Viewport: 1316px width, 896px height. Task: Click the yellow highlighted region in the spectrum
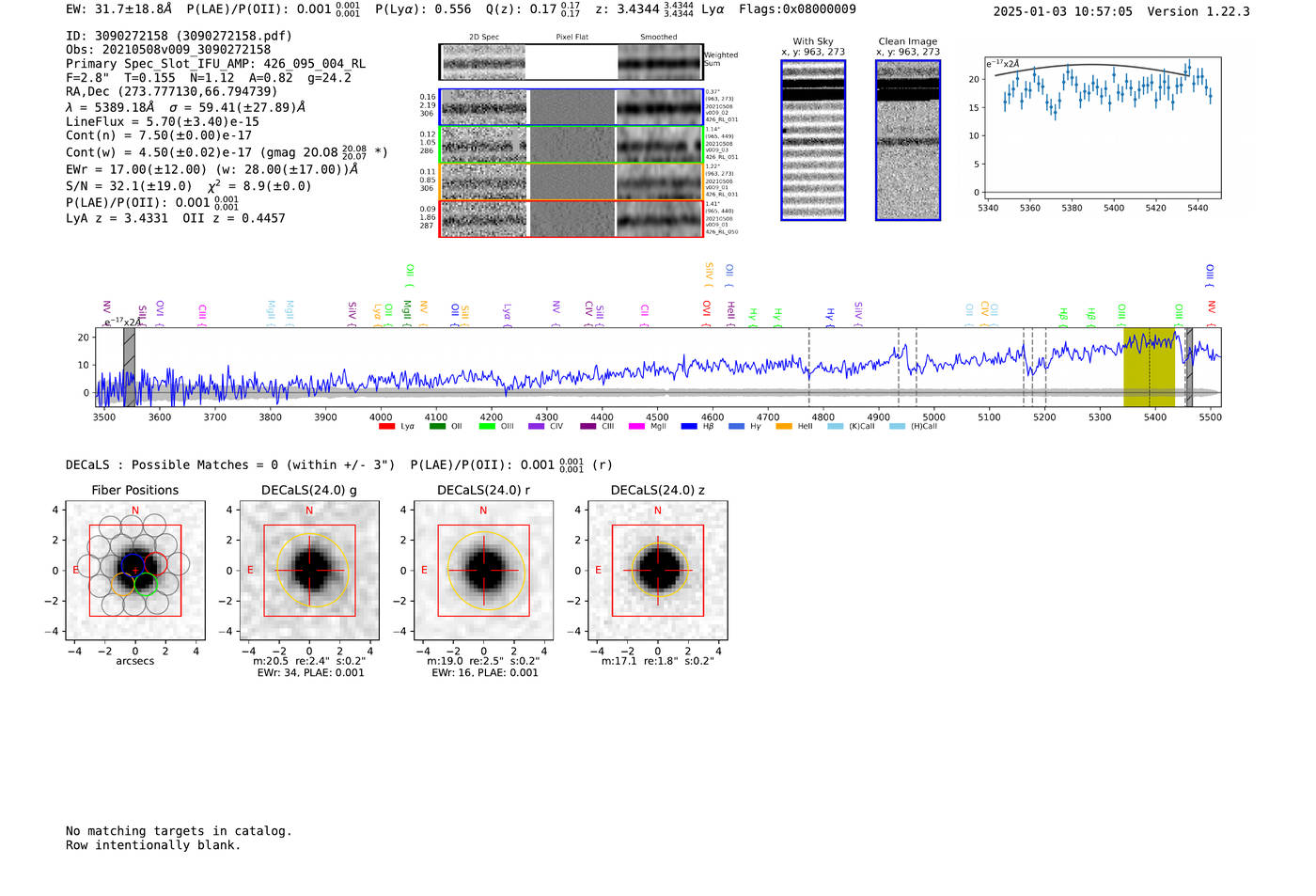(x=1149, y=368)
